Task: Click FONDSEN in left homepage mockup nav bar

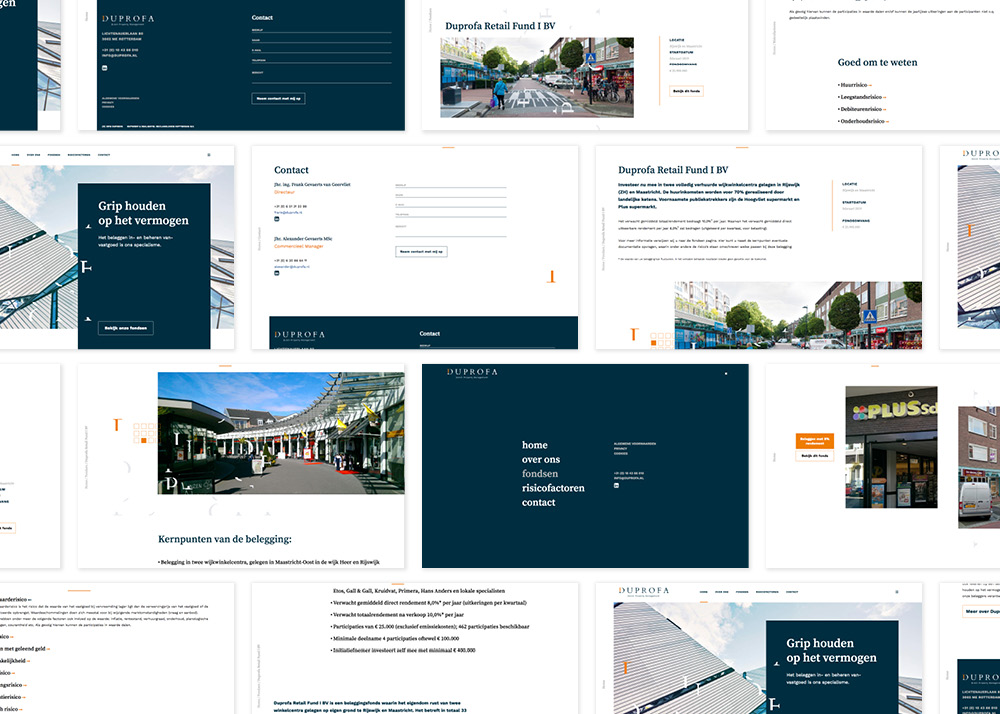Action: (54, 155)
